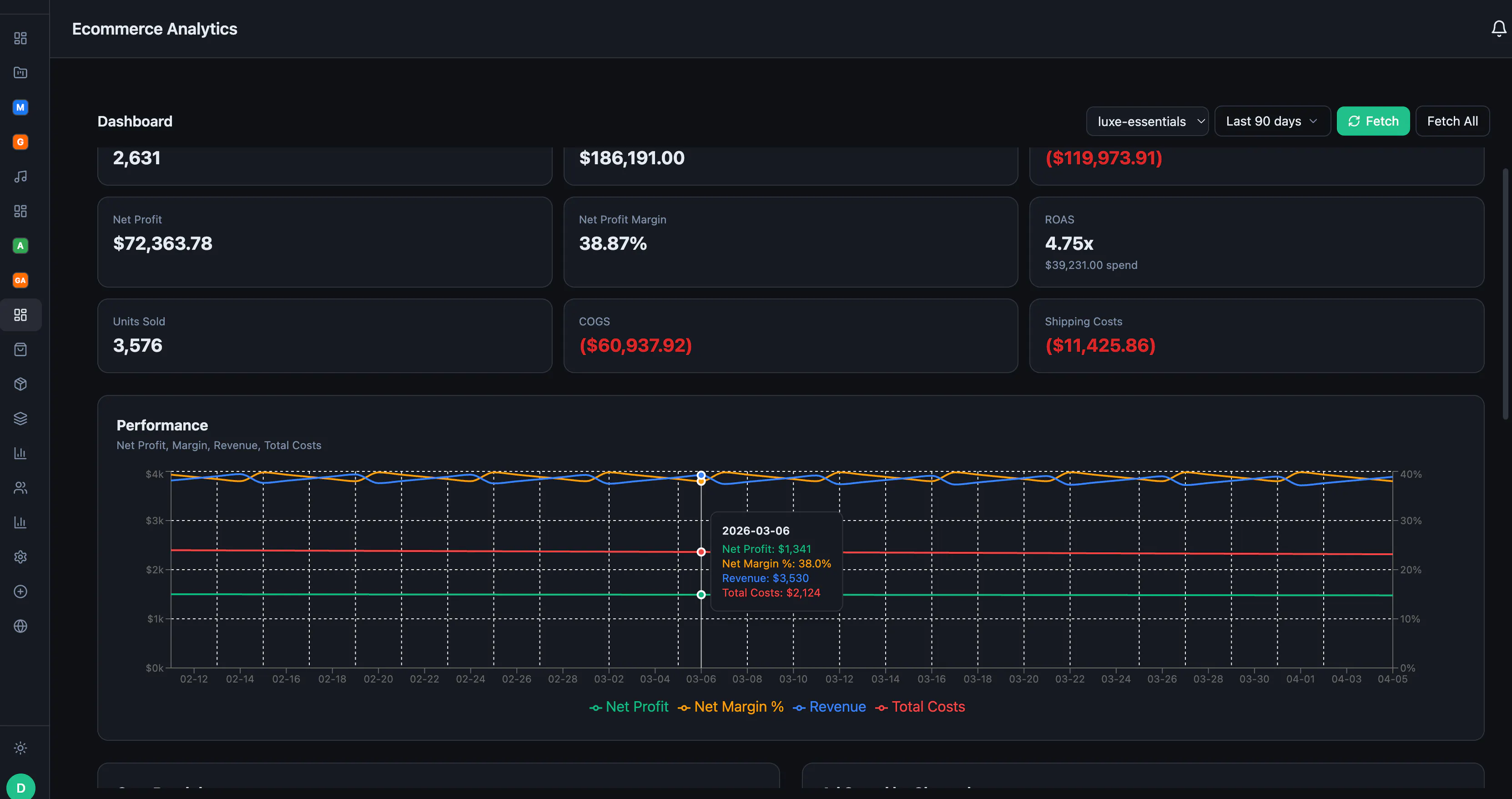Click the grid icon below the music note
1512x799 pixels.
(x=20, y=211)
